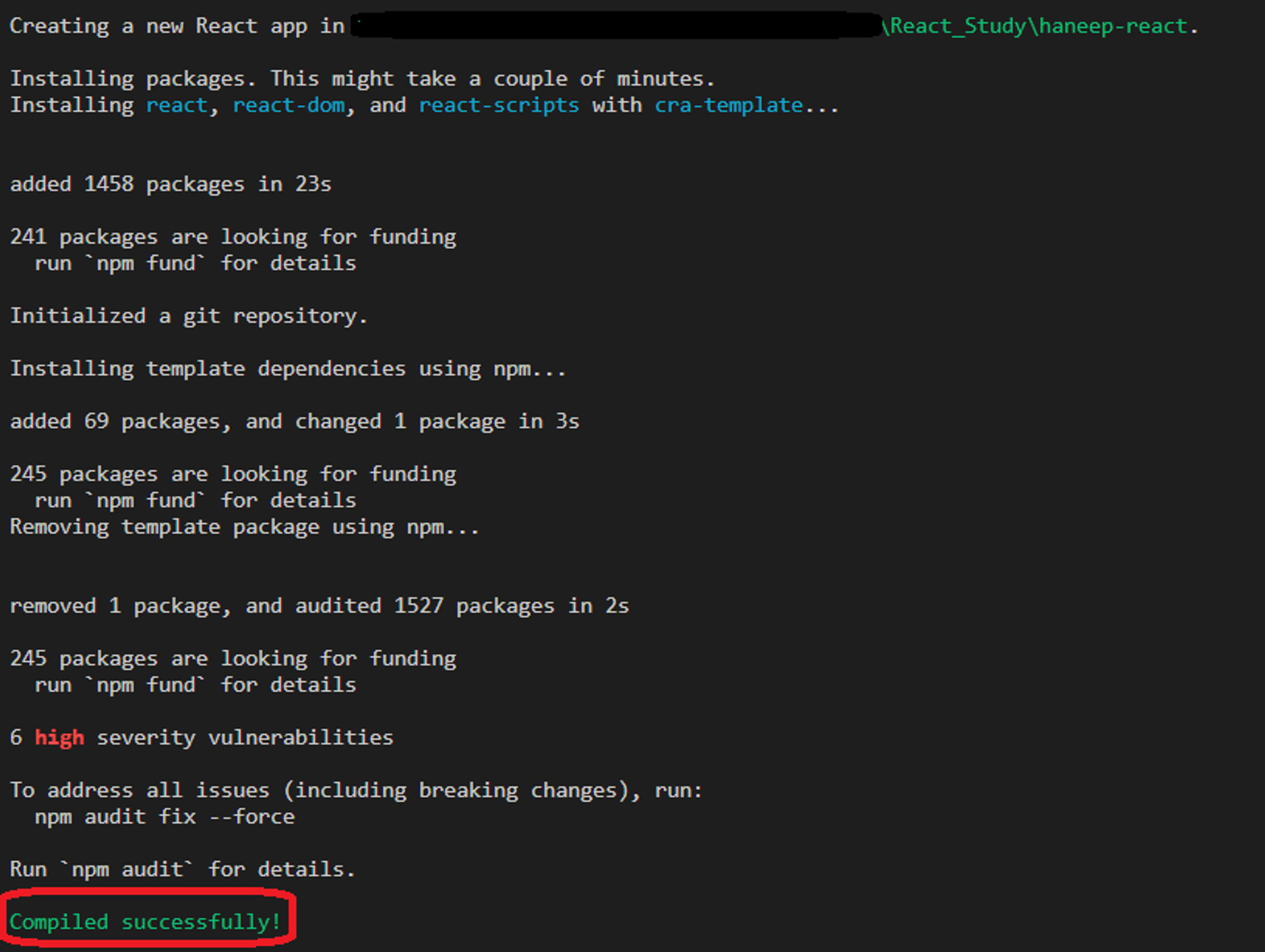The height and width of the screenshot is (952, 1265).
Task: Click 'added 69 packages' output line
Action: [294, 421]
